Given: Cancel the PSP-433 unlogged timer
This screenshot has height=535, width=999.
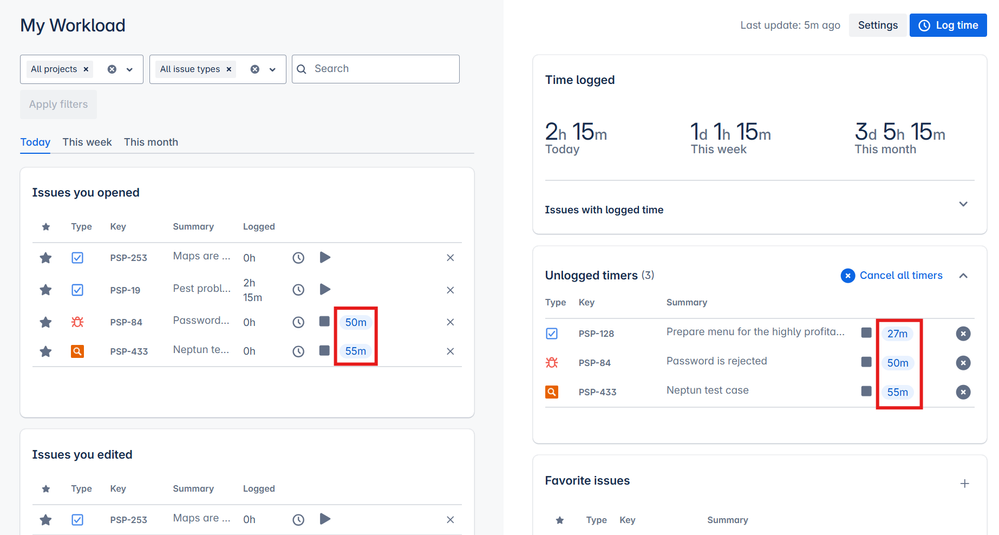Looking at the screenshot, I should point(963,392).
